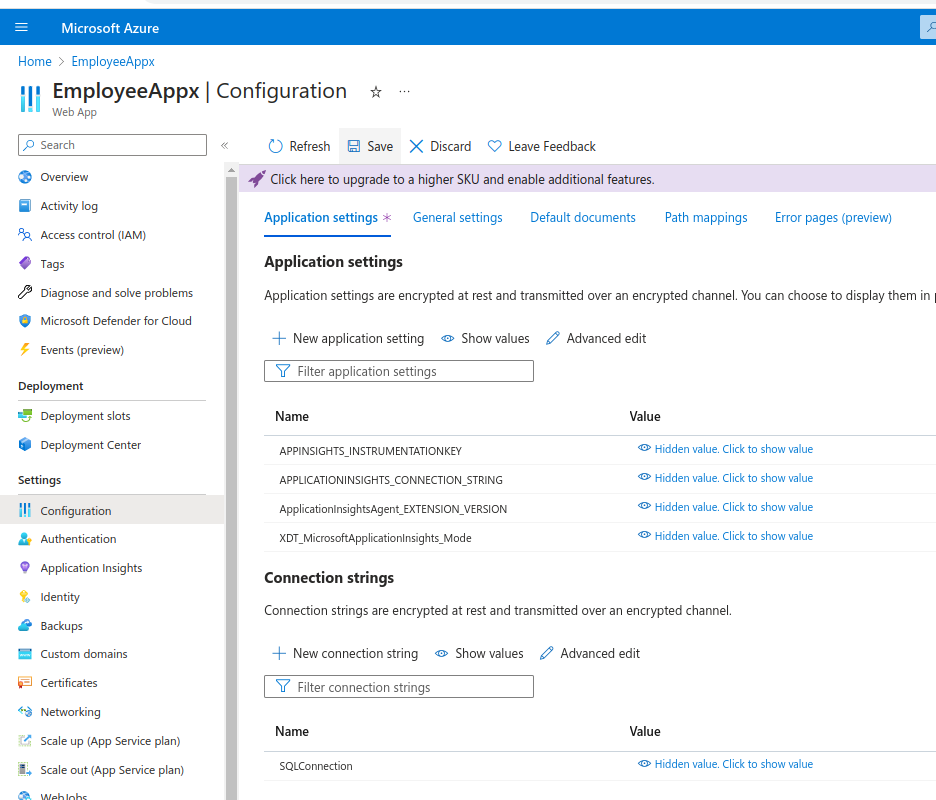Open Advanced edit for application settings
Image resolution: width=936 pixels, height=800 pixels.
coord(596,339)
